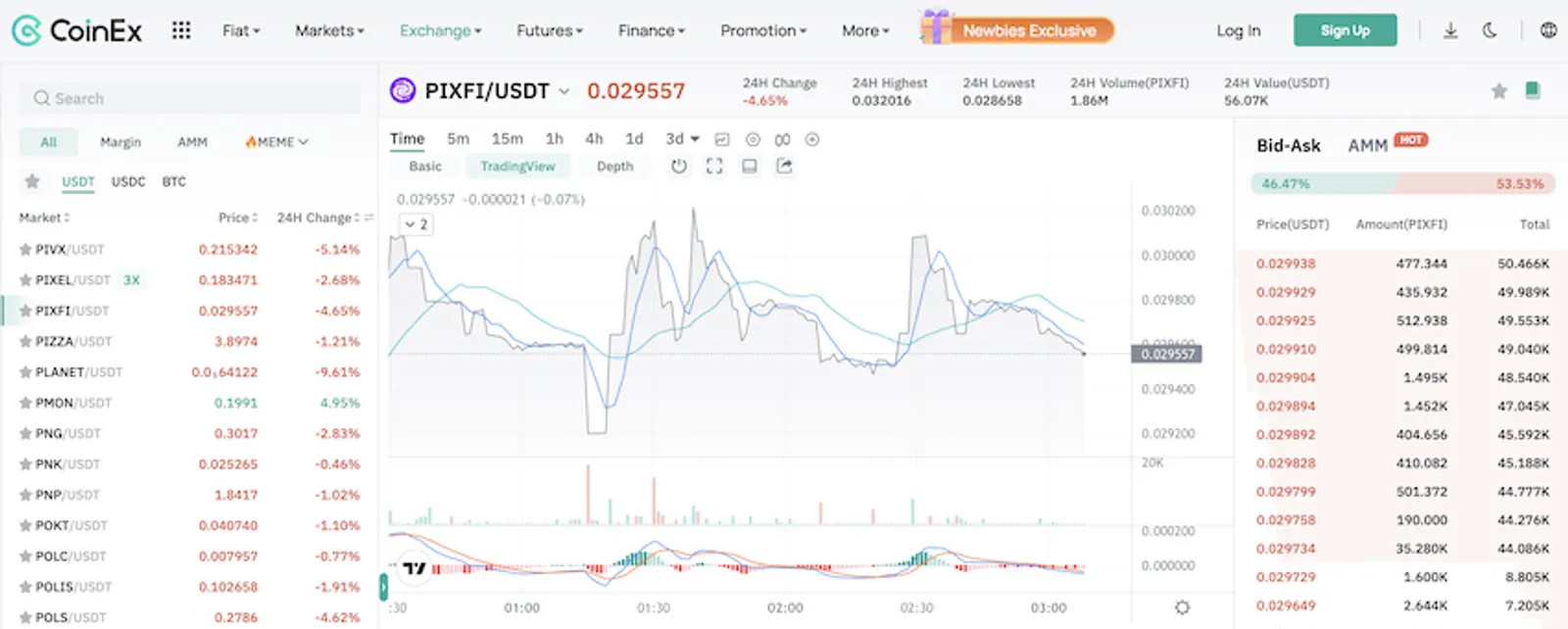Open the Promotion dropdown menu
Image resolution: width=1568 pixels, height=629 pixels.
click(x=763, y=30)
